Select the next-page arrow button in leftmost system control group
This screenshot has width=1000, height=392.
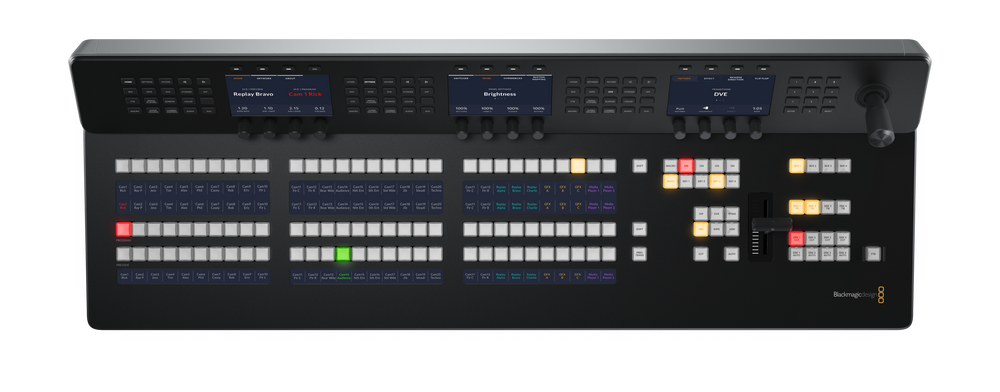203,82
